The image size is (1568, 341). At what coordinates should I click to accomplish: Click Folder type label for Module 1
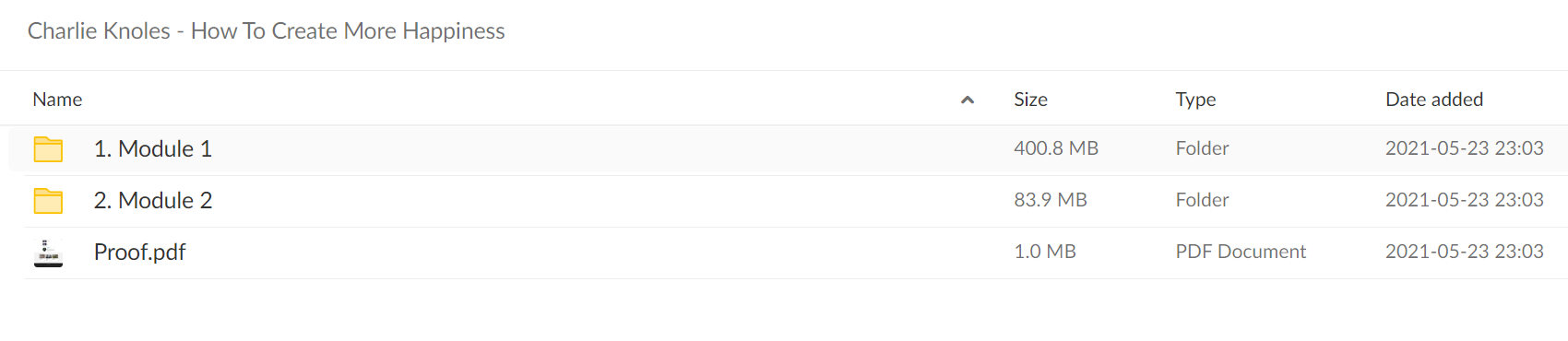click(x=1202, y=148)
